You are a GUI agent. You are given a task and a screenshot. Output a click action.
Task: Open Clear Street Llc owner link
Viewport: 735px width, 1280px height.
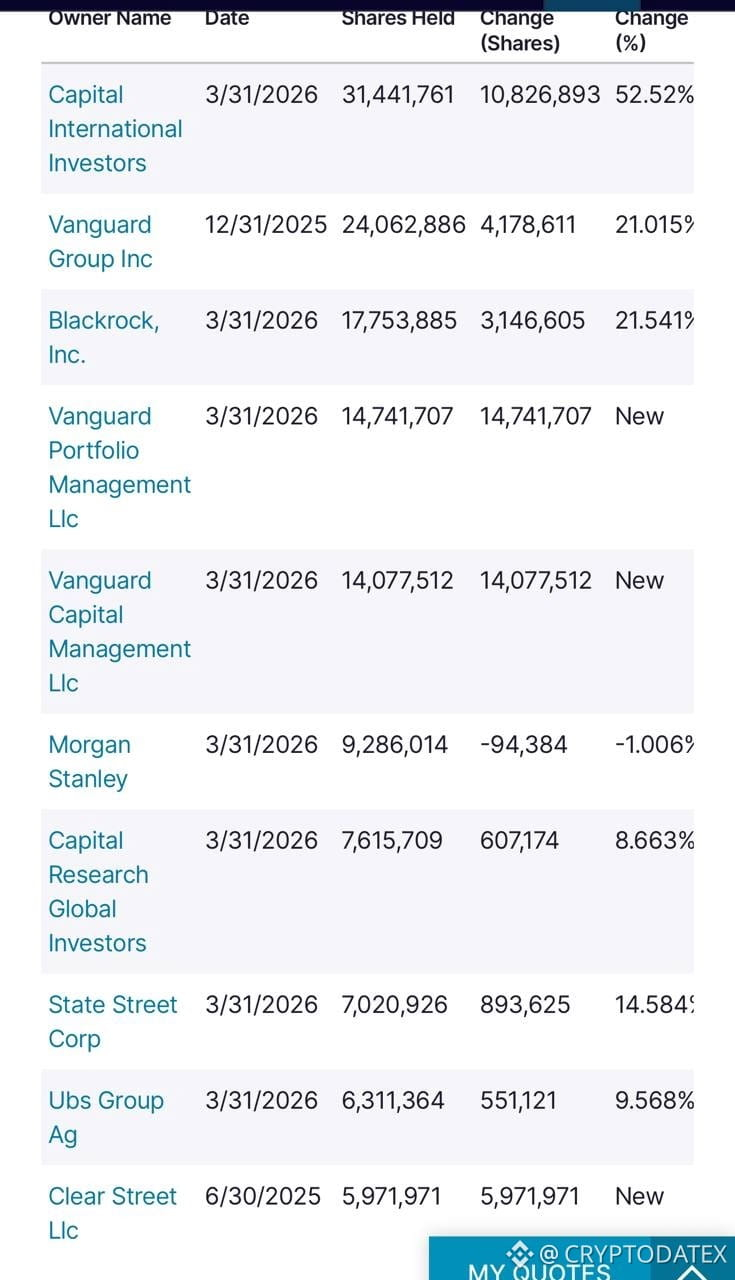112,1213
